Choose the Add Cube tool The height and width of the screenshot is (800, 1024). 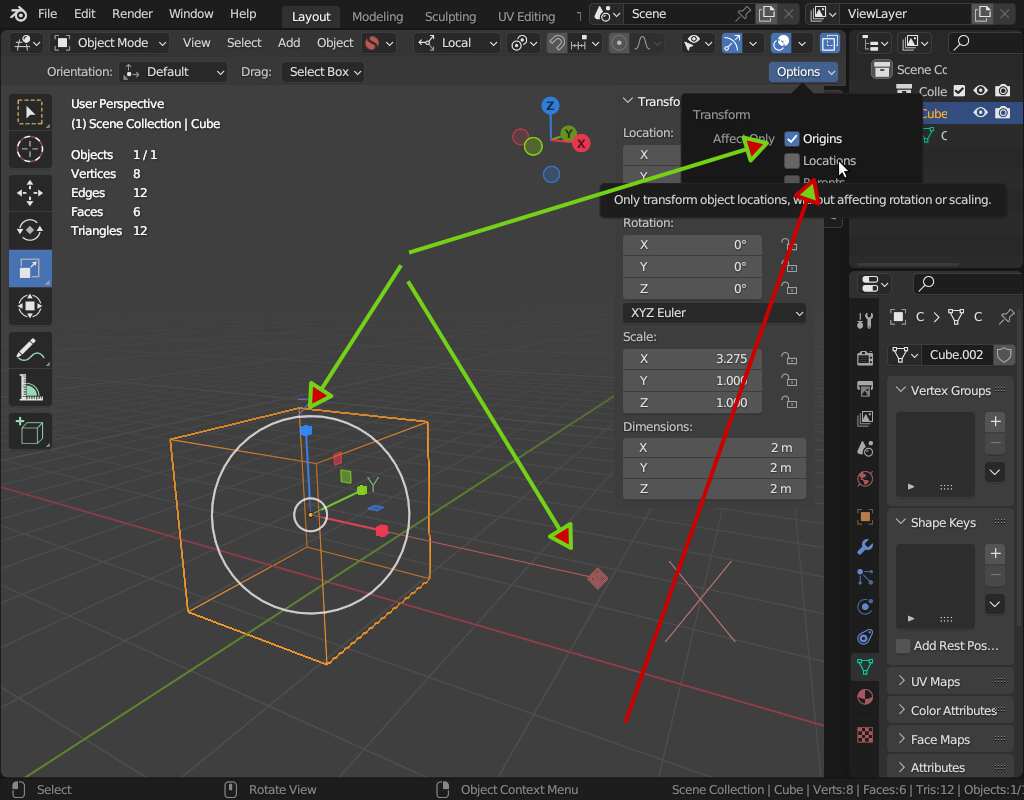(x=30, y=431)
